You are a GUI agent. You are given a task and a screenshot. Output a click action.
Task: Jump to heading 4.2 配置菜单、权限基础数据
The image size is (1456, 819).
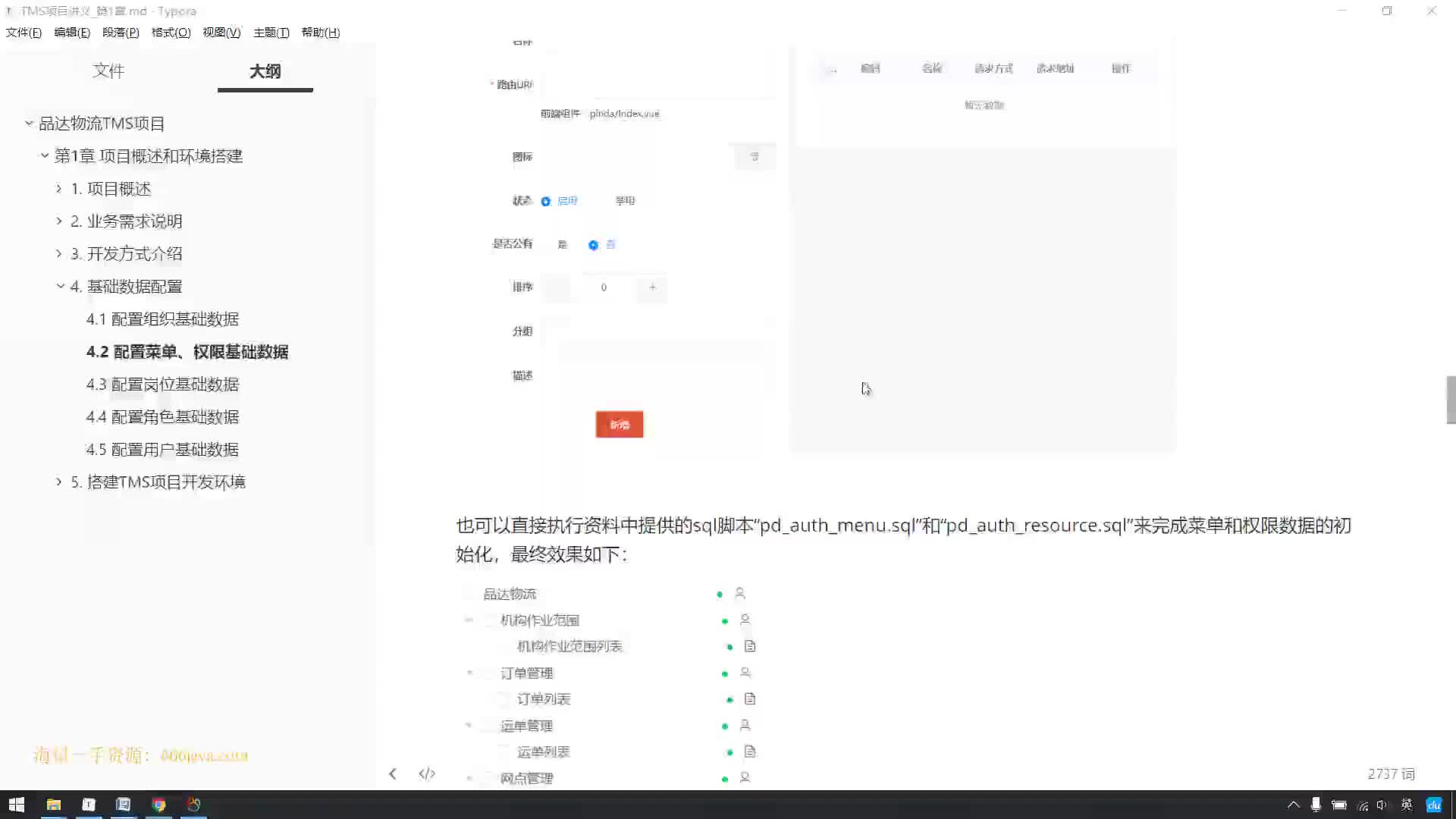point(187,352)
